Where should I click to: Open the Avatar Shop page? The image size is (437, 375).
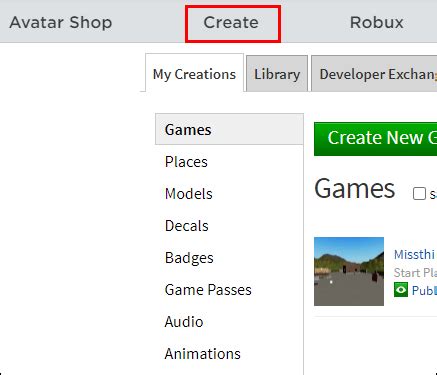click(61, 23)
